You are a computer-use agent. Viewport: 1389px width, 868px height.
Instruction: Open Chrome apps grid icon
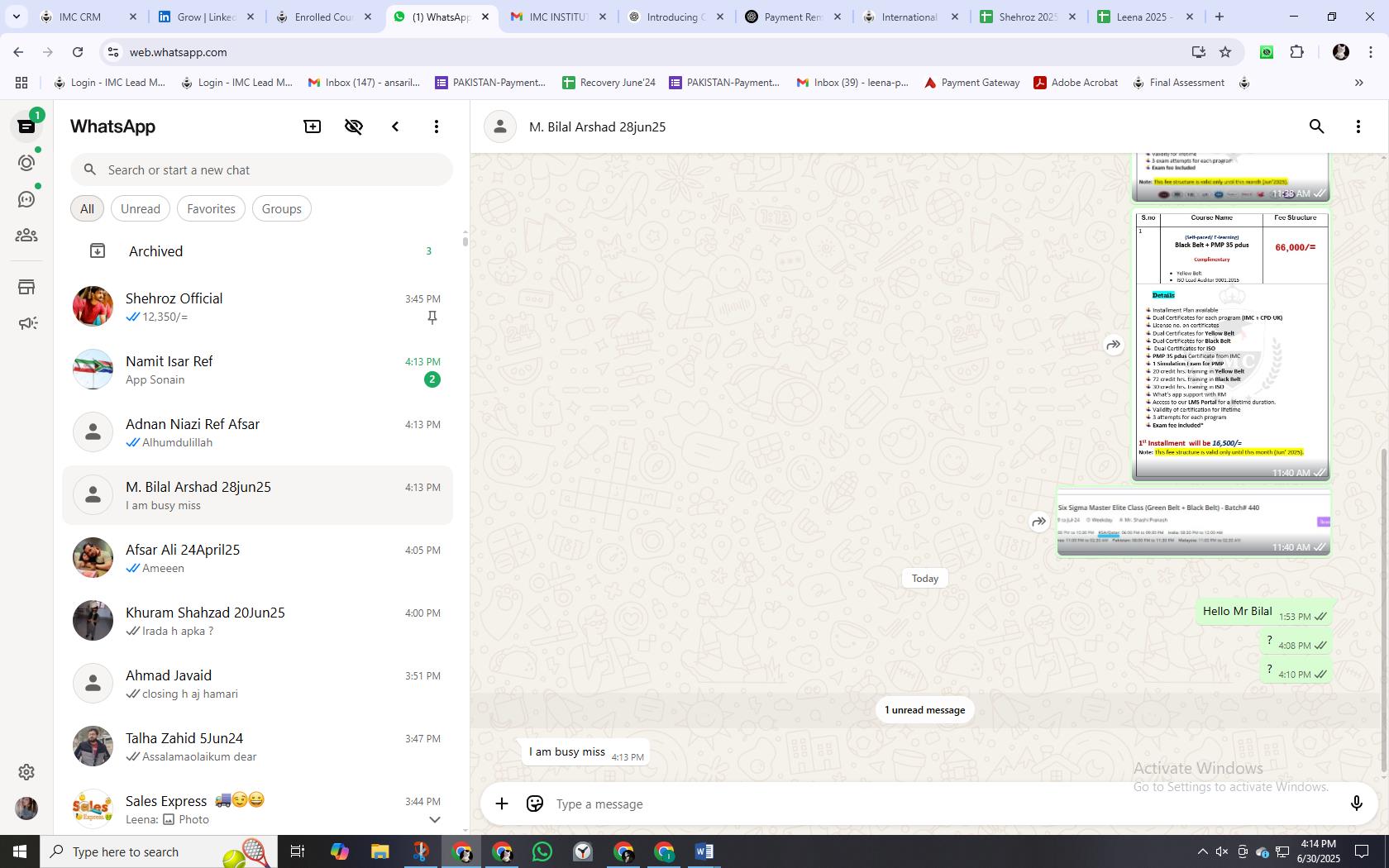[x=21, y=83]
